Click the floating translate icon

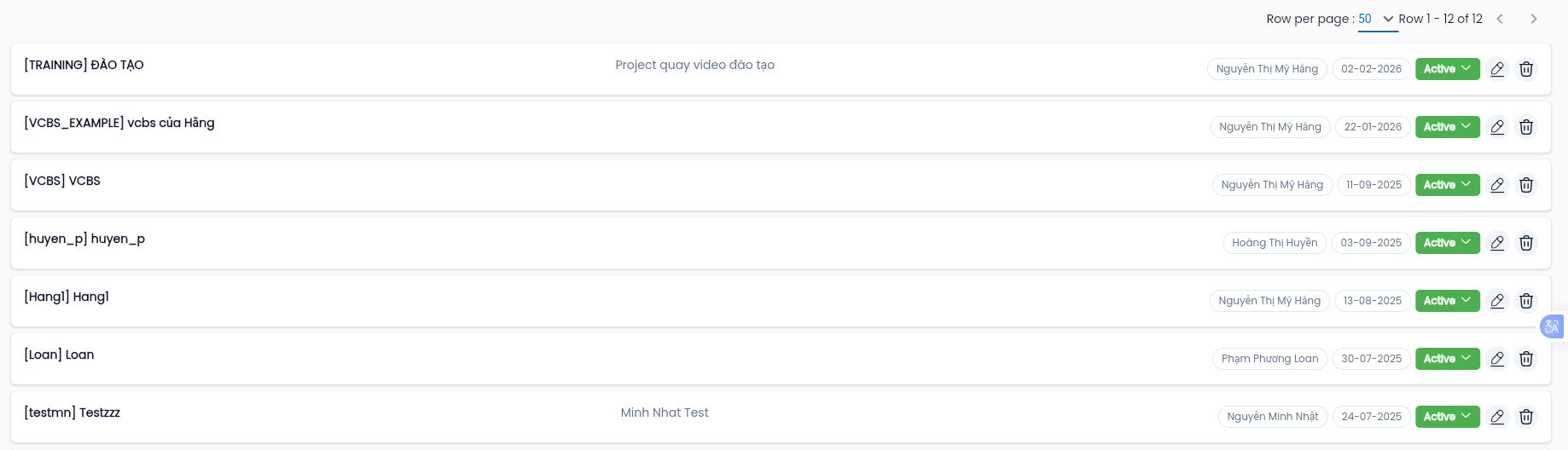[x=1552, y=326]
